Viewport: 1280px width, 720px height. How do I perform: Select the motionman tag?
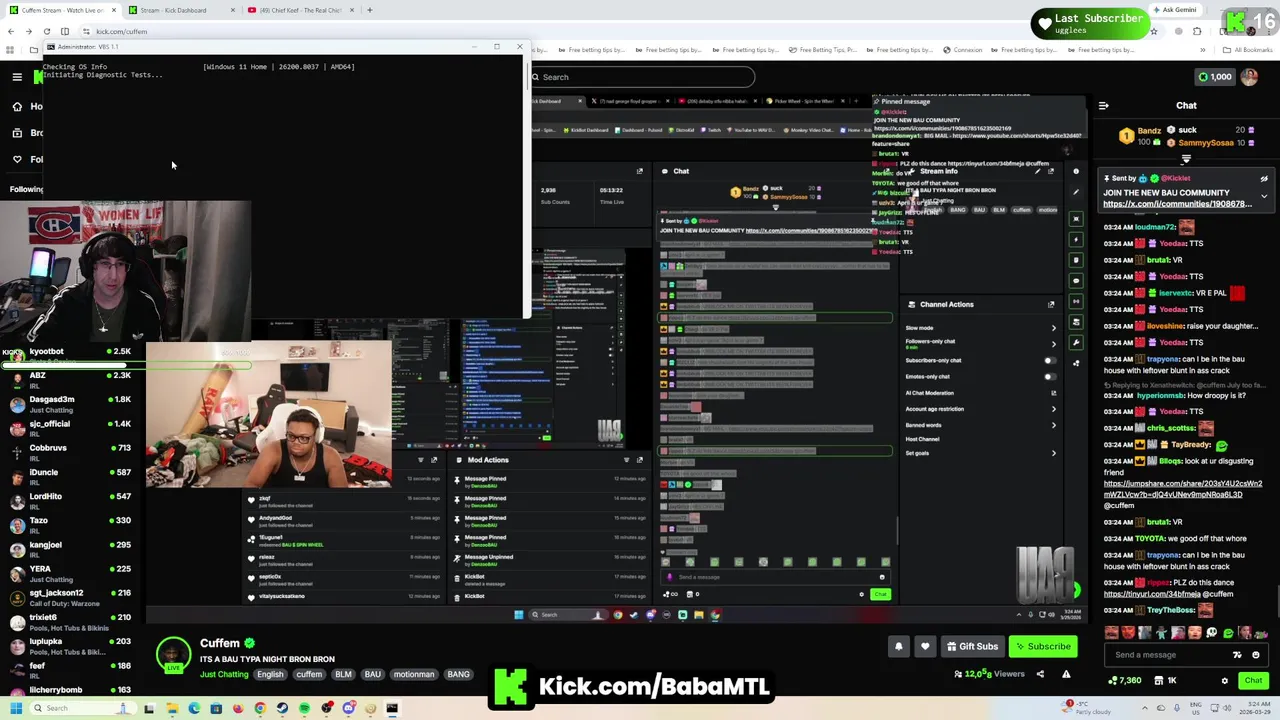(414, 674)
